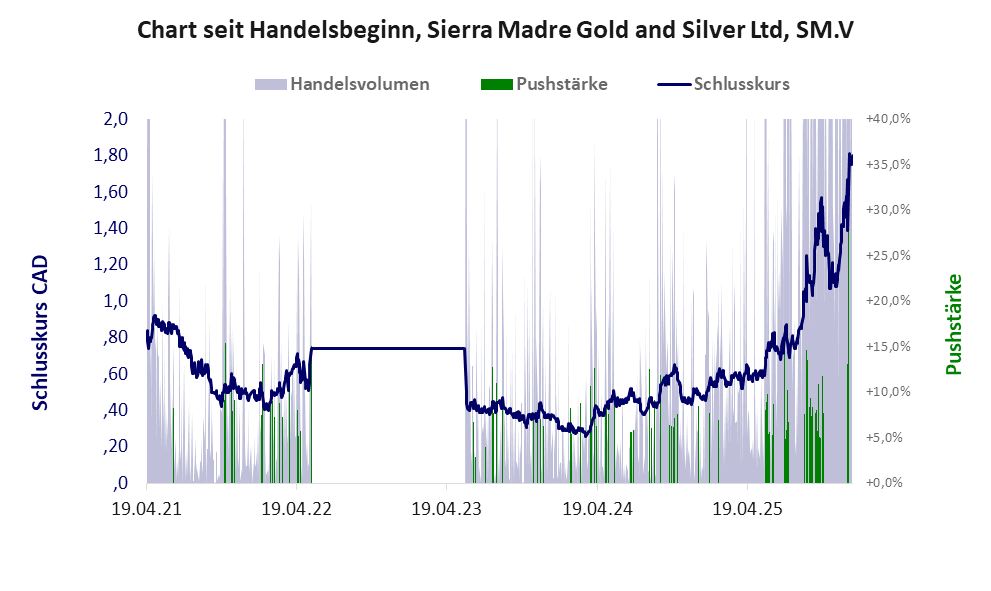Image resolution: width=991 pixels, height=591 pixels.
Task: Select the 19.04.21 date on the x-axis
Action: [146, 508]
